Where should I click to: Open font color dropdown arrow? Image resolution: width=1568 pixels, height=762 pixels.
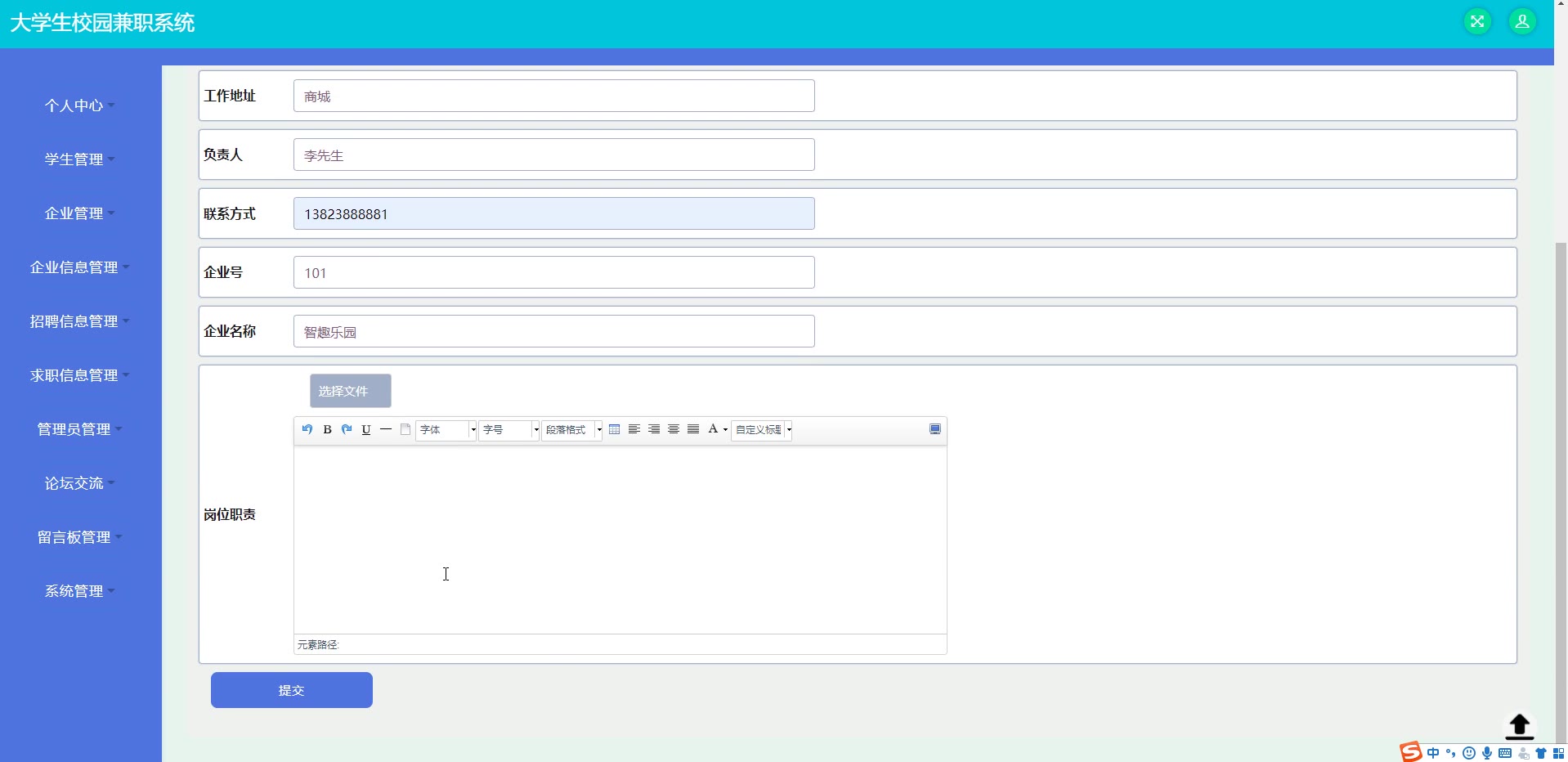tap(725, 430)
